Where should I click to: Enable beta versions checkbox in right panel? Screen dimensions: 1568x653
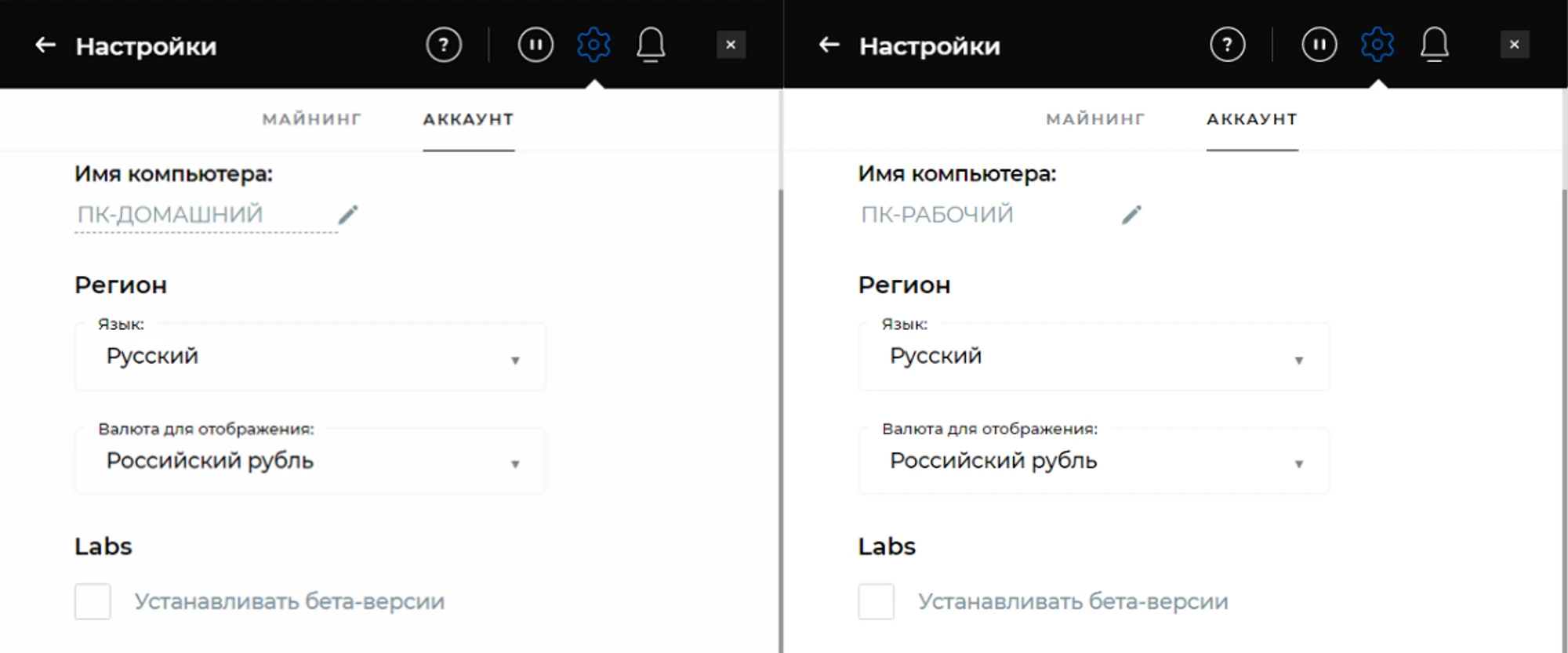pos(876,601)
